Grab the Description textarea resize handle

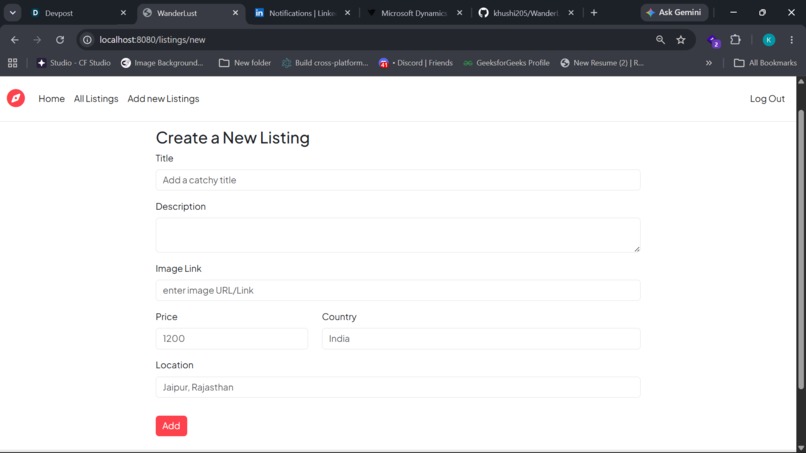[637, 249]
